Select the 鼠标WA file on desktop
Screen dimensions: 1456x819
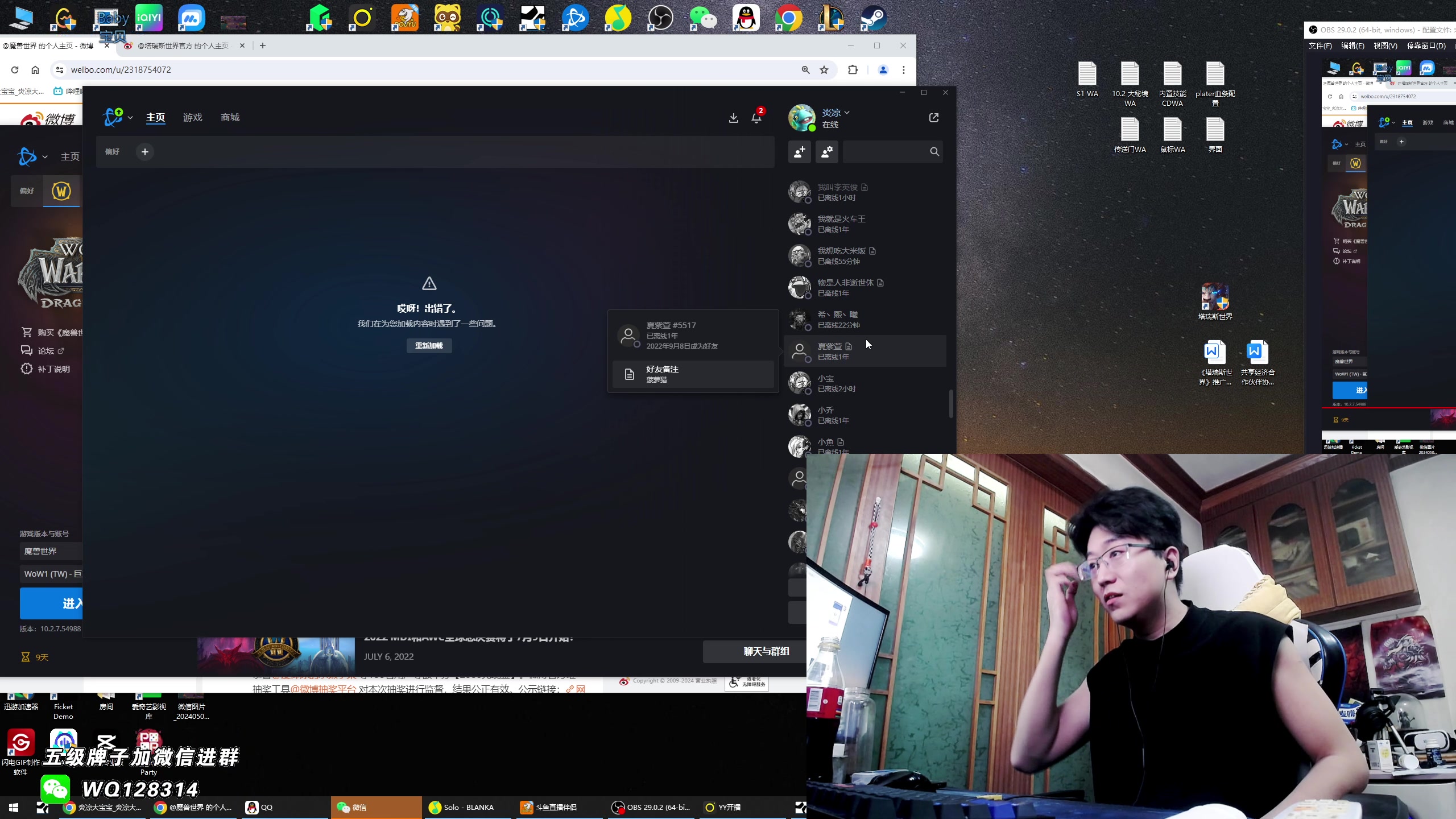coord(1173,135)
